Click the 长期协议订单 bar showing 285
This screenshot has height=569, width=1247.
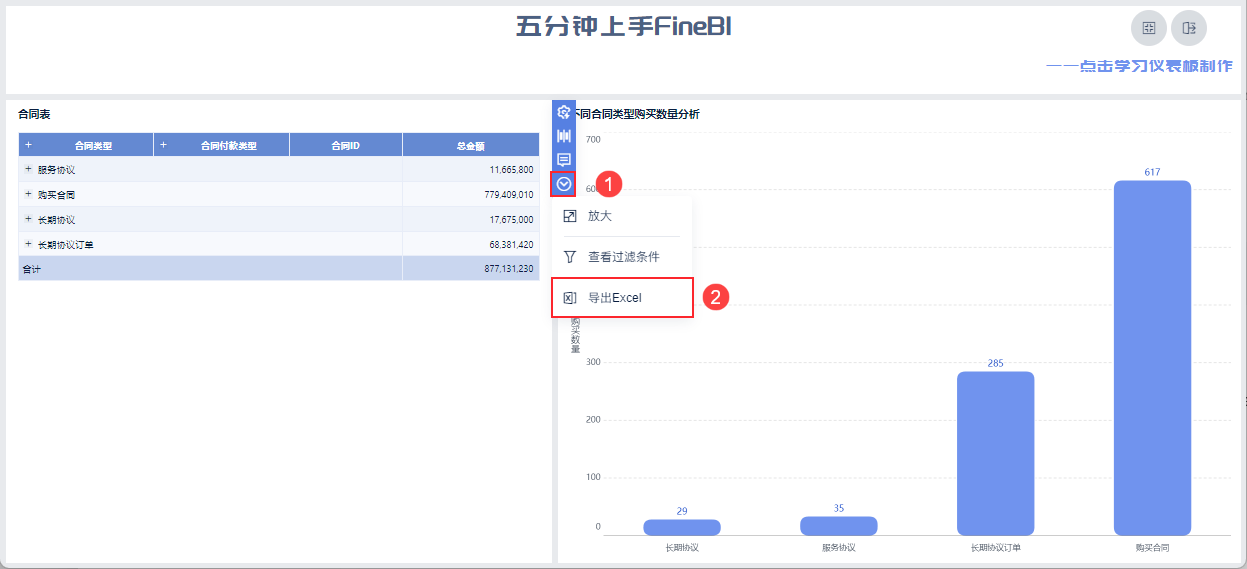pos(995,453)
